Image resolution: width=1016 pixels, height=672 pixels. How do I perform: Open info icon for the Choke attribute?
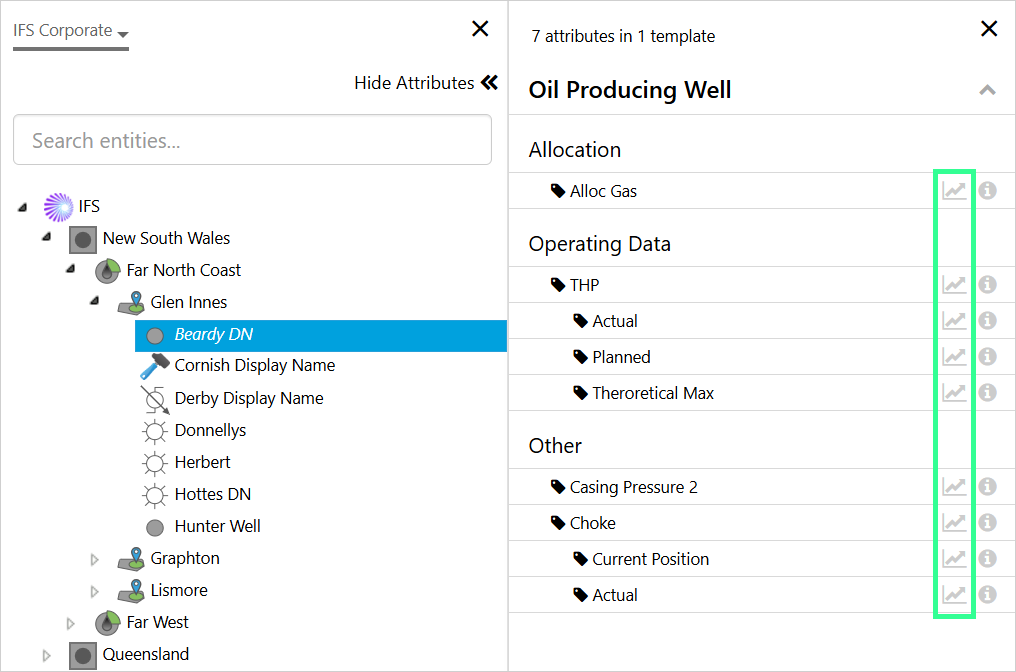click(x=987, y=523)
